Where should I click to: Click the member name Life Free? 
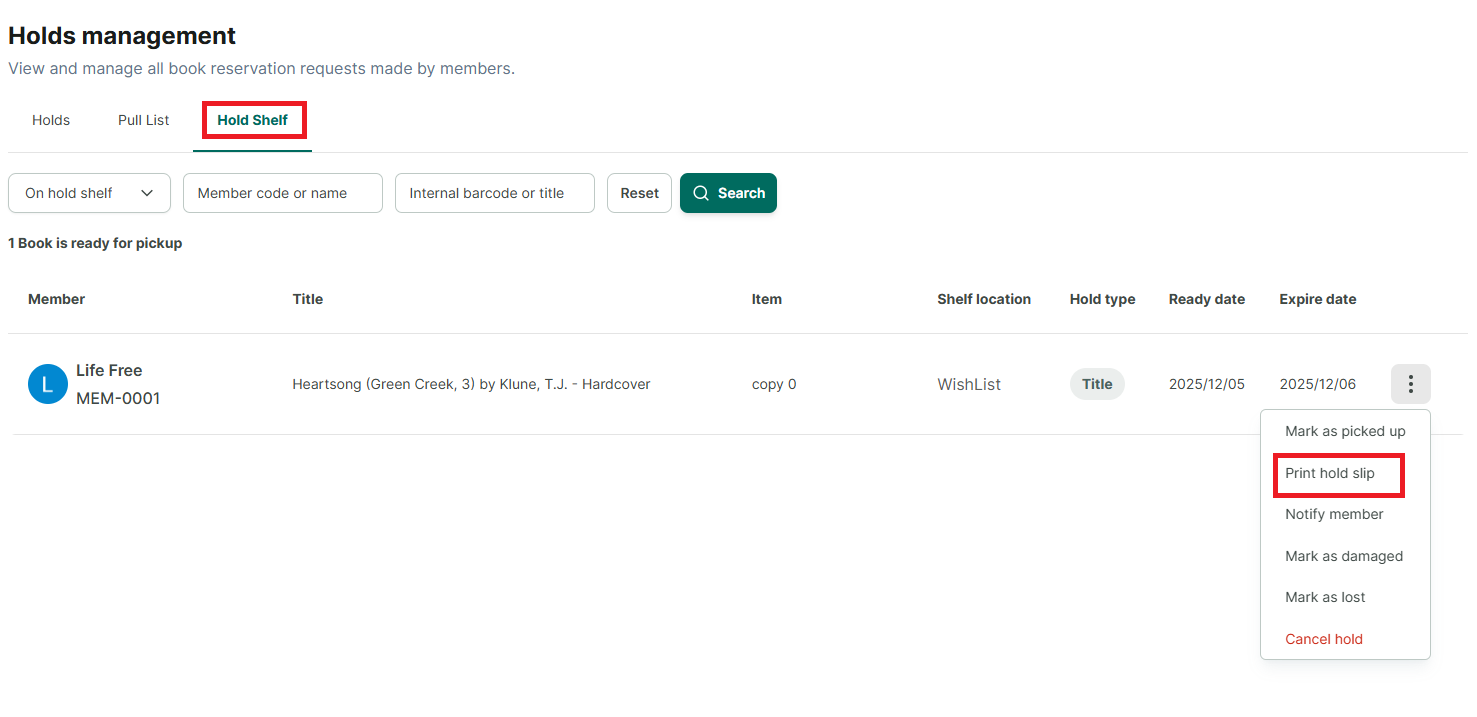coord(109,370)
